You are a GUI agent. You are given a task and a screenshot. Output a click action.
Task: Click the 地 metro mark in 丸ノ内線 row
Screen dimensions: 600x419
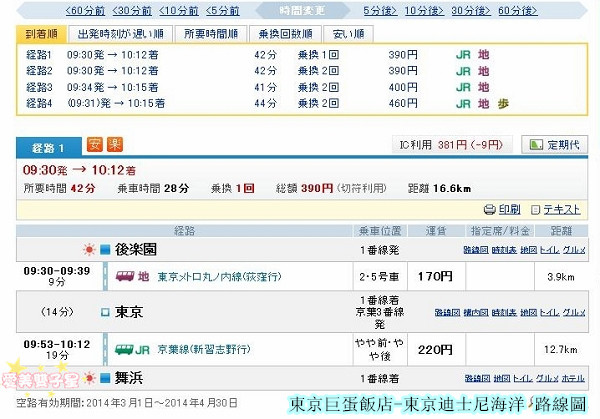tap(143, 276)
